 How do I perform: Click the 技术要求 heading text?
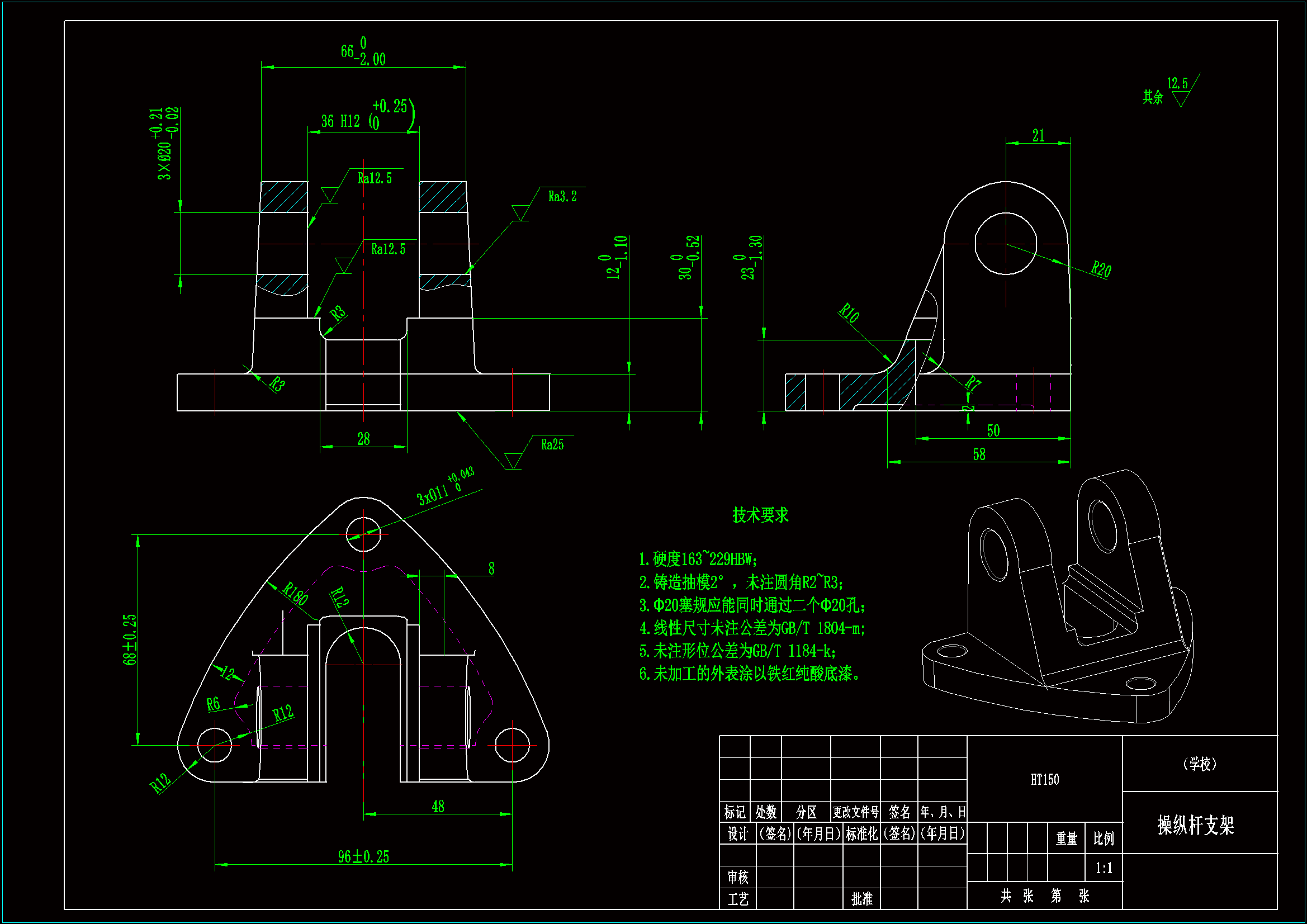tap(760, 515)
